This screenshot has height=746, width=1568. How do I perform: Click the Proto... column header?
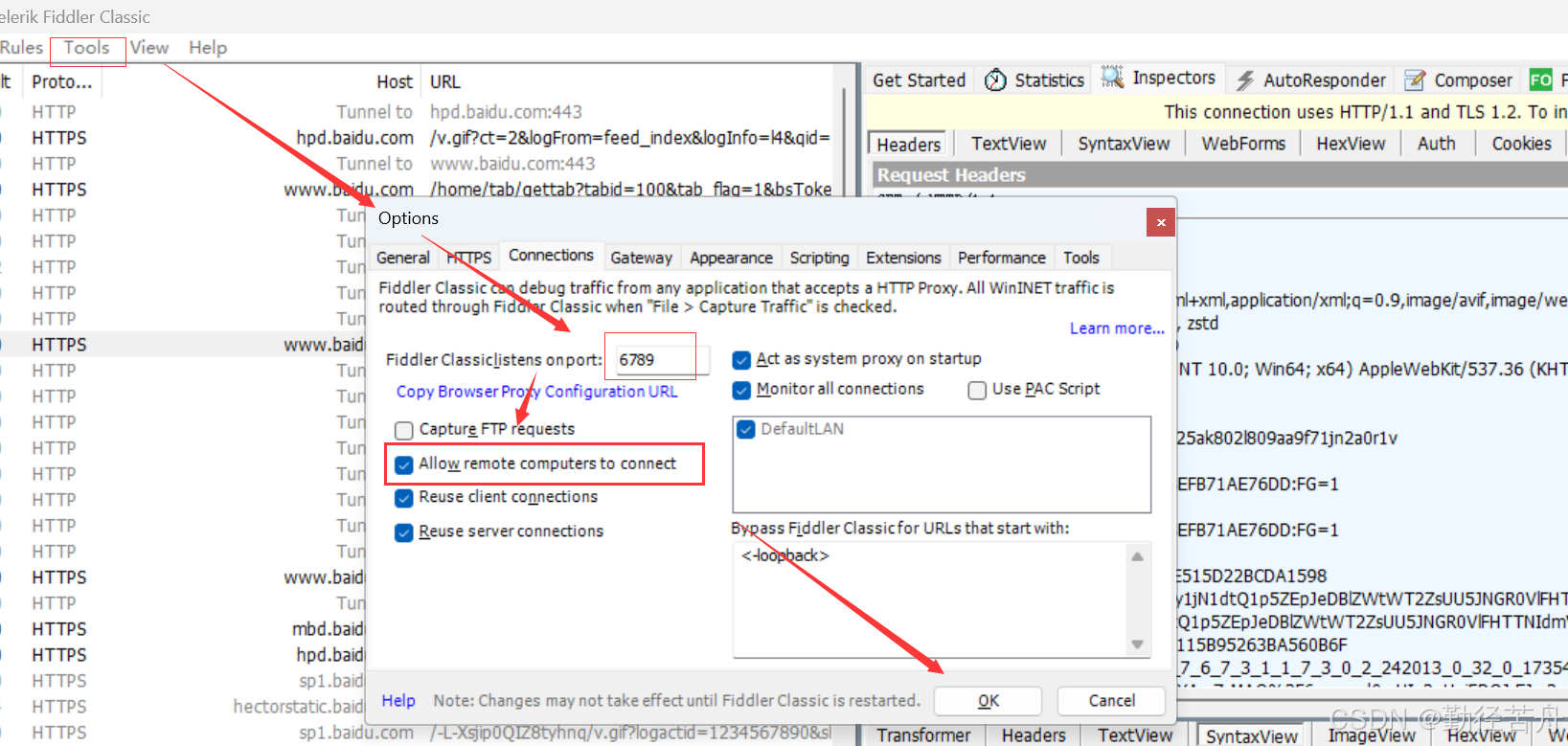(x=61, y=82)
